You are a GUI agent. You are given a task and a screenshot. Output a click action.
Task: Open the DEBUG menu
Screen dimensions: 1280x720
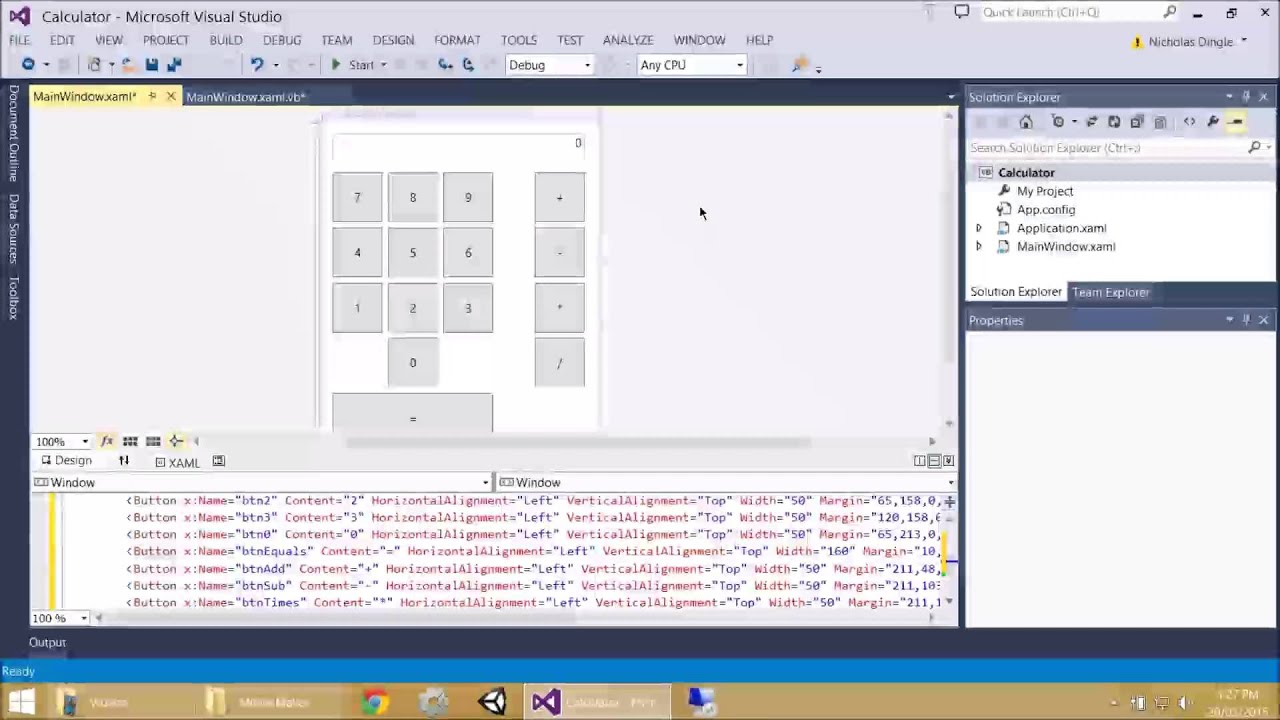[282, 40]
